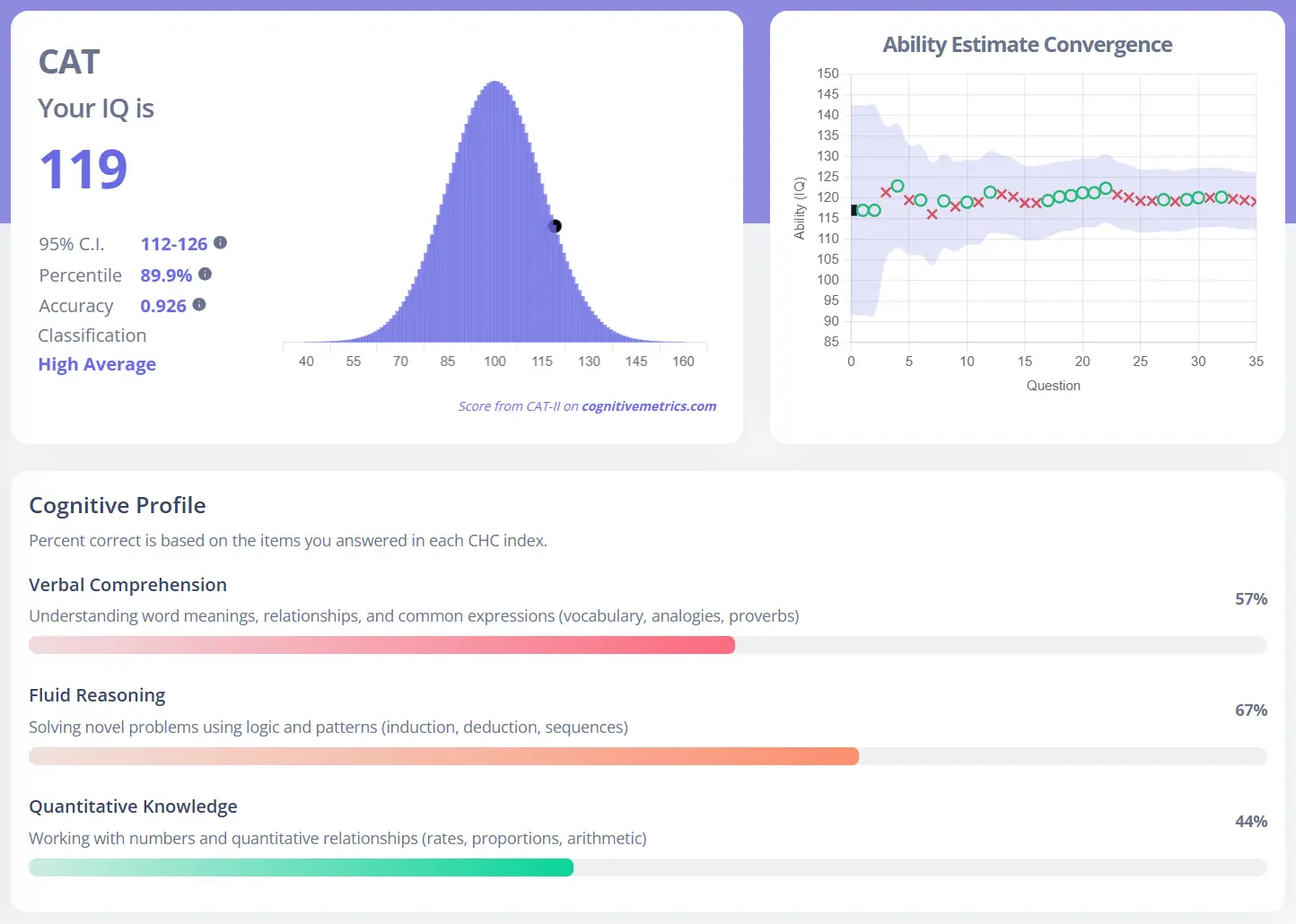Click the High Average classification text
Viewport: 1296px width, 924px height.
97,364
